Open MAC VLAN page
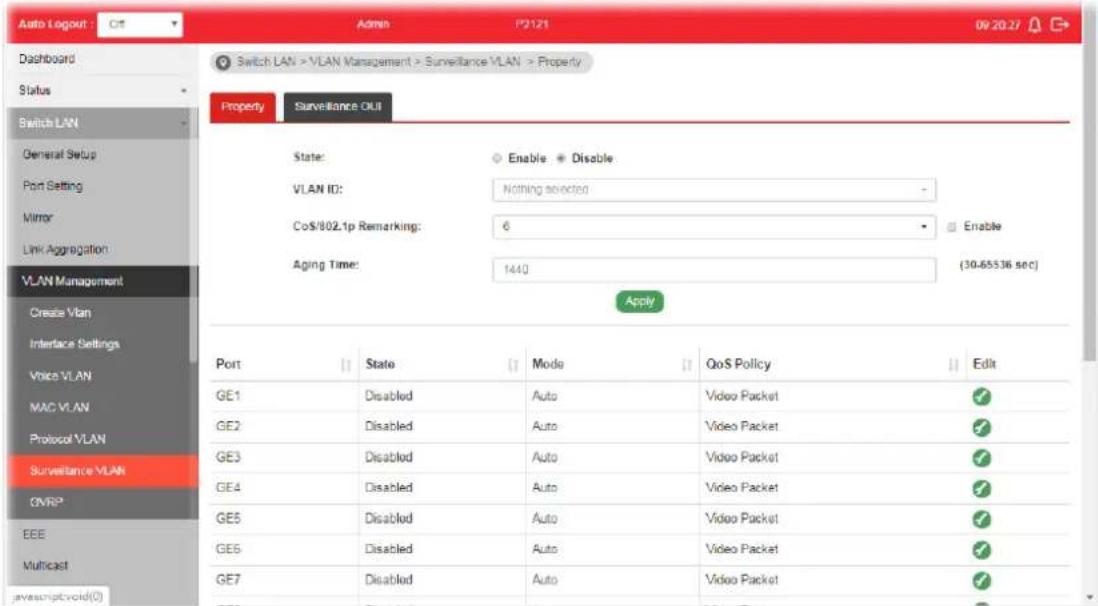1098x606 pixels. click(x=59, y=408)
